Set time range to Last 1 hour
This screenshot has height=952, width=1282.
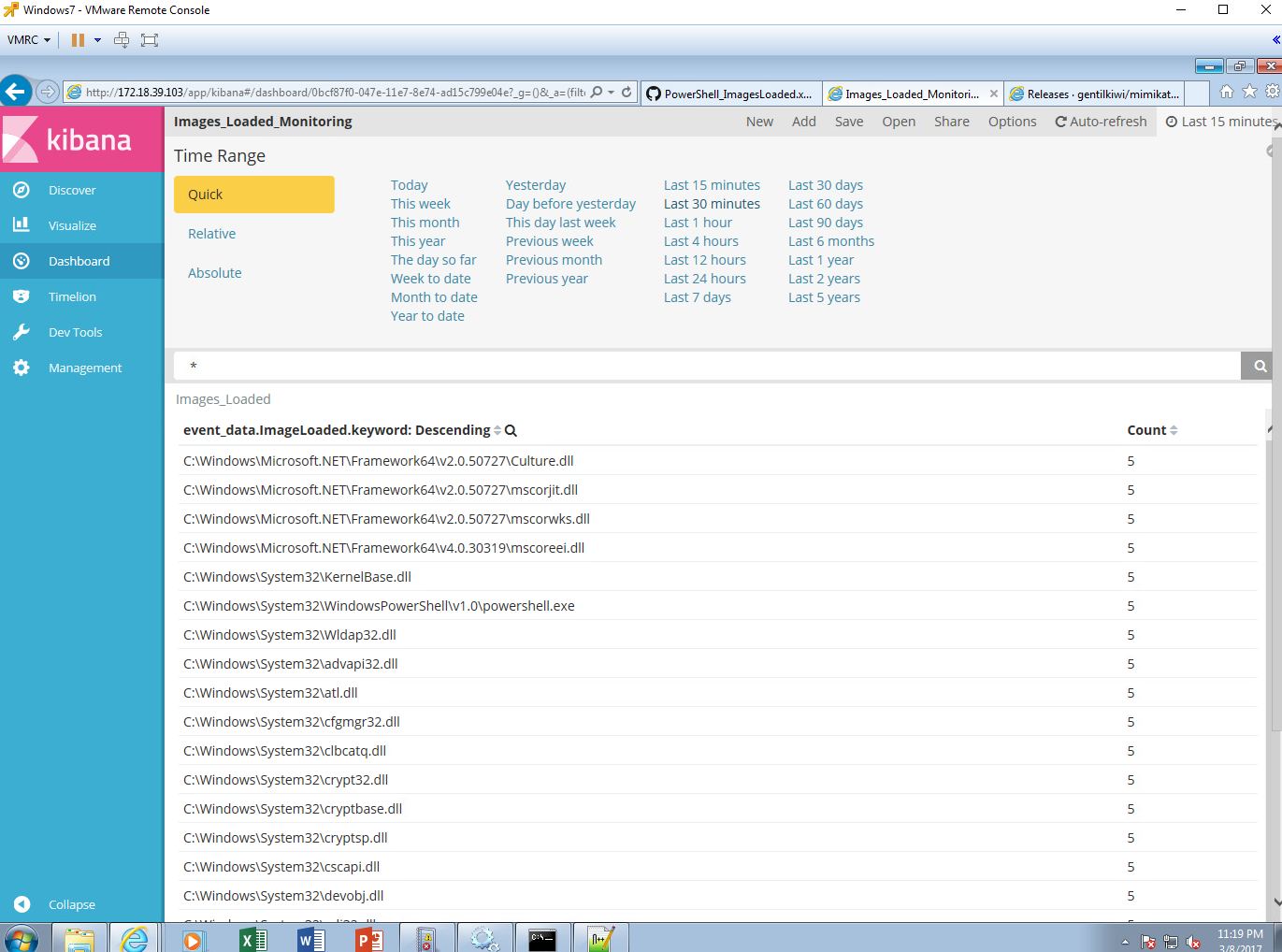coord(698,223)
